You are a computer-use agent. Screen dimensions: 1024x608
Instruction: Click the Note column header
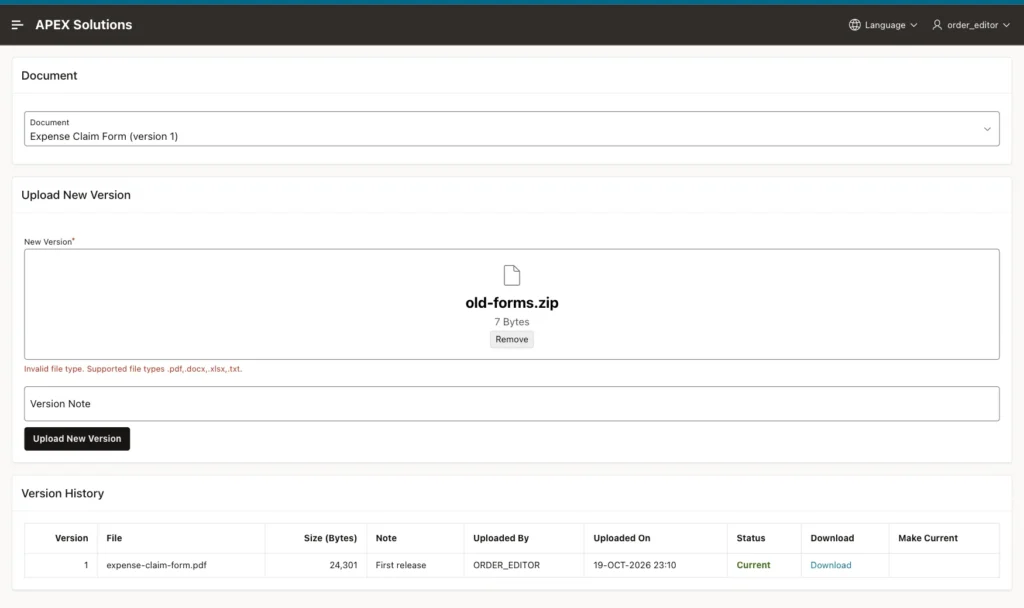pos(386,538)
